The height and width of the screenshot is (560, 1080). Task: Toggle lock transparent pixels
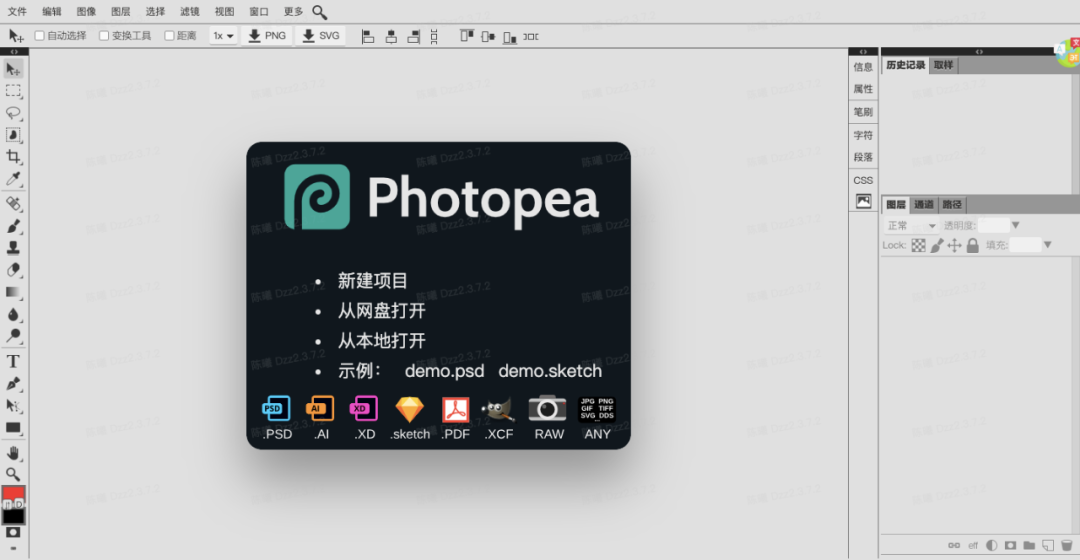click(918, 245)
